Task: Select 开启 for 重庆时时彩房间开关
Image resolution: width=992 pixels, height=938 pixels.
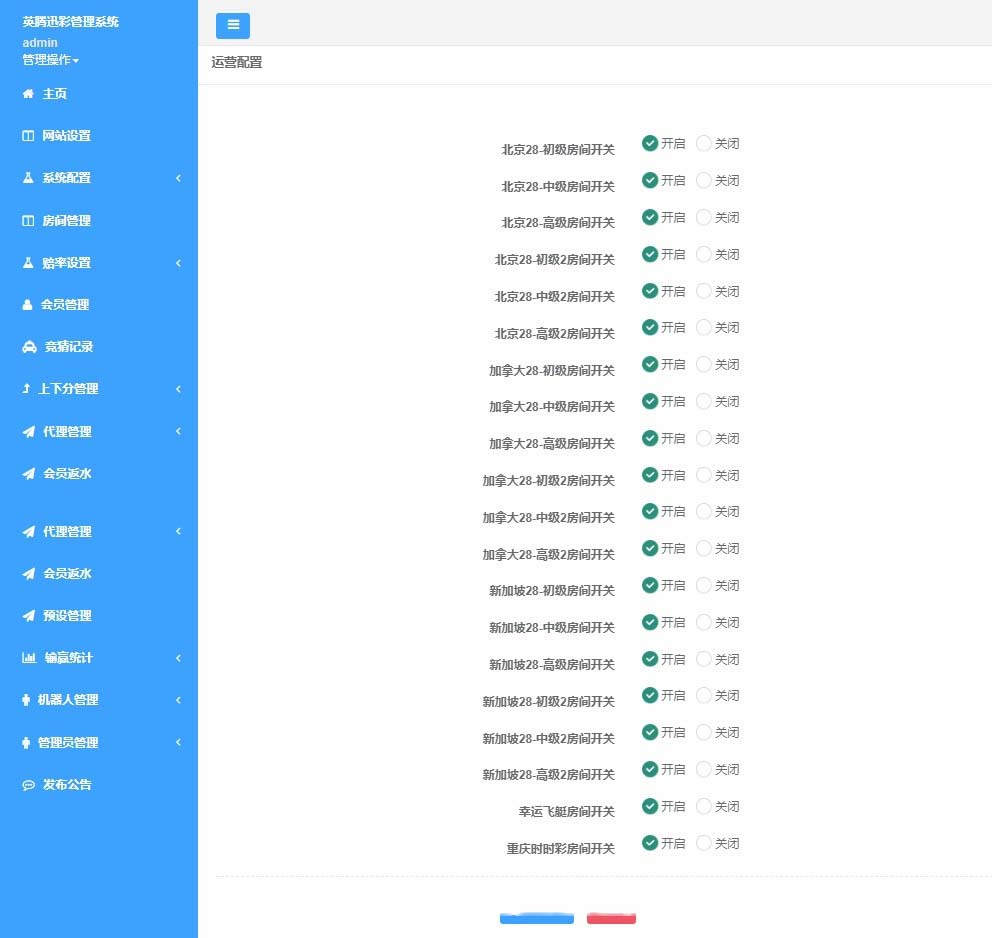Action: (650, 843)
